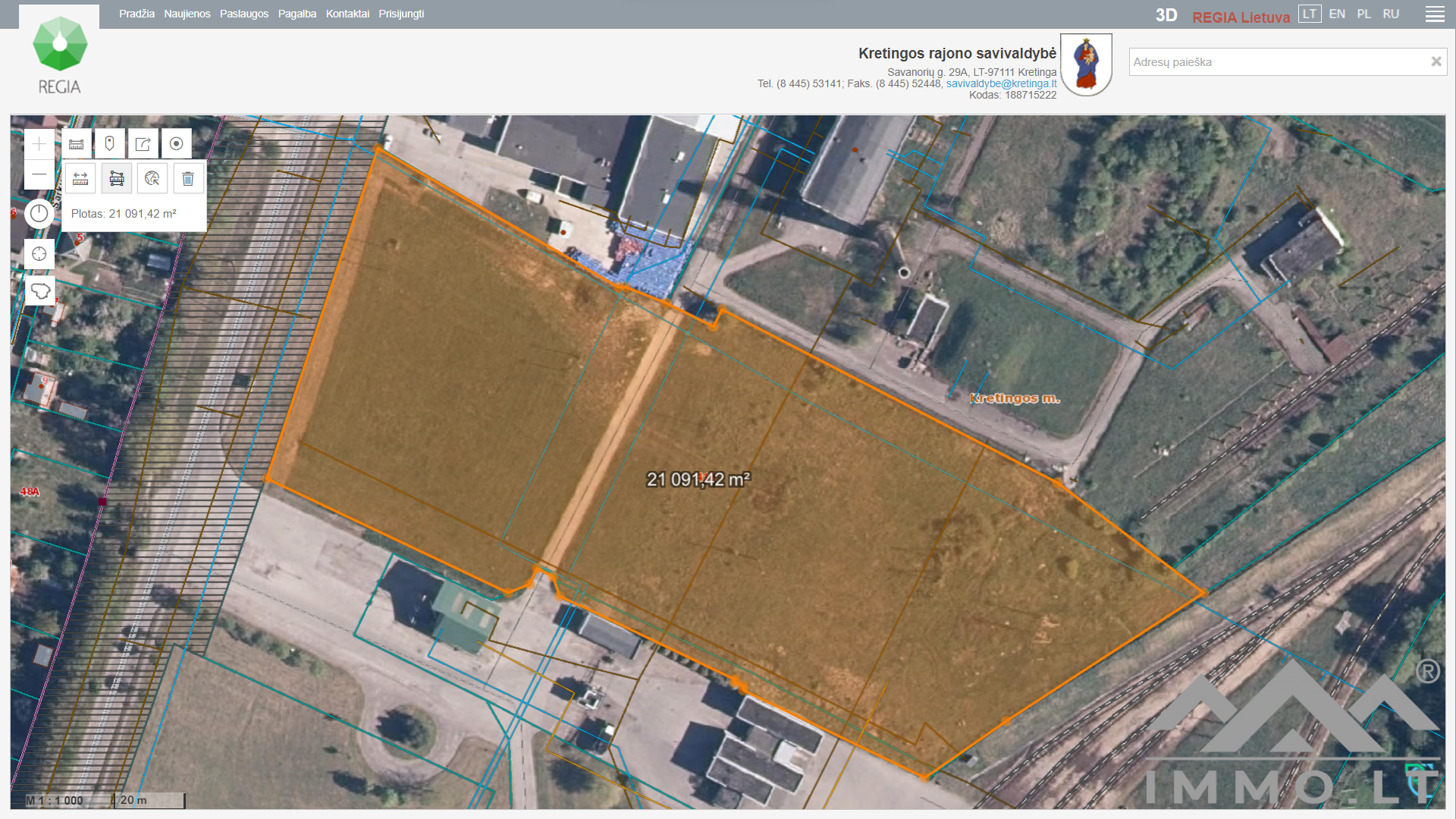Open Pagalba menu item

tap(297, 14)
